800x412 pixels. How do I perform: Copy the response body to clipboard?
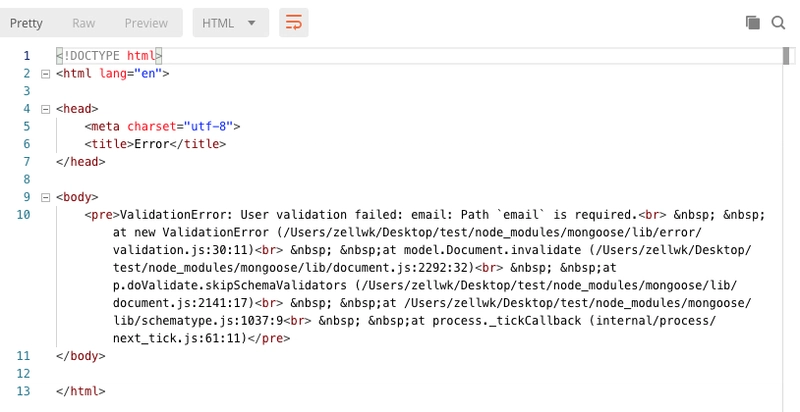tap(752, 22)
